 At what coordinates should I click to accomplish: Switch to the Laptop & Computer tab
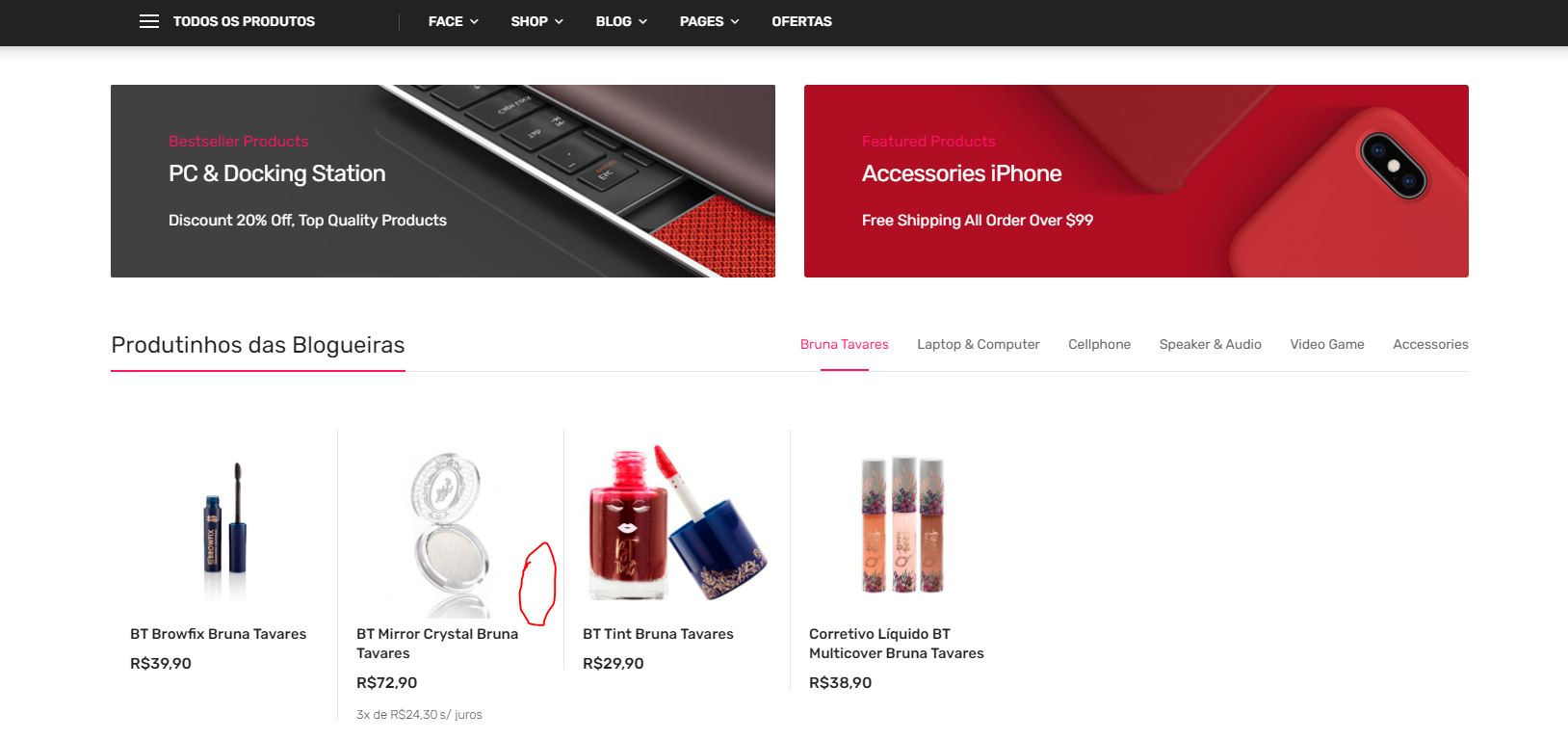click(x=978, y=344)
